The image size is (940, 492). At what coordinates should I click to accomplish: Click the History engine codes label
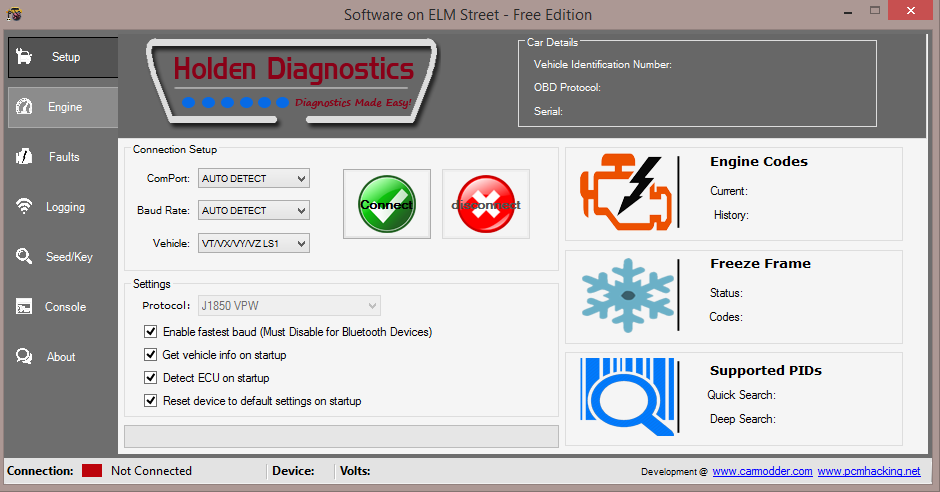pyautogui.click(x=731, y=215)
